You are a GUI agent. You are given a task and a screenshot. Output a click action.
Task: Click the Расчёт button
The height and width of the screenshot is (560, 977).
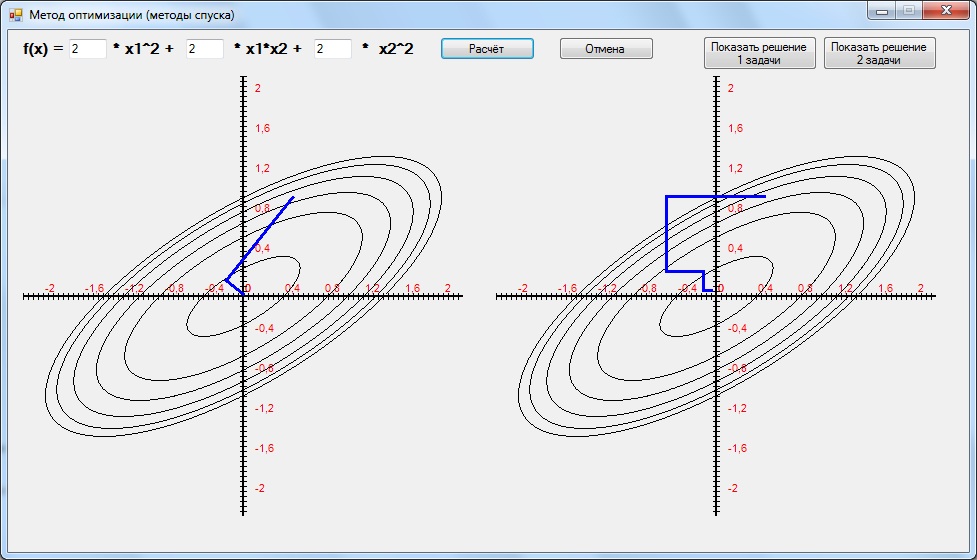tap(487, 49)
